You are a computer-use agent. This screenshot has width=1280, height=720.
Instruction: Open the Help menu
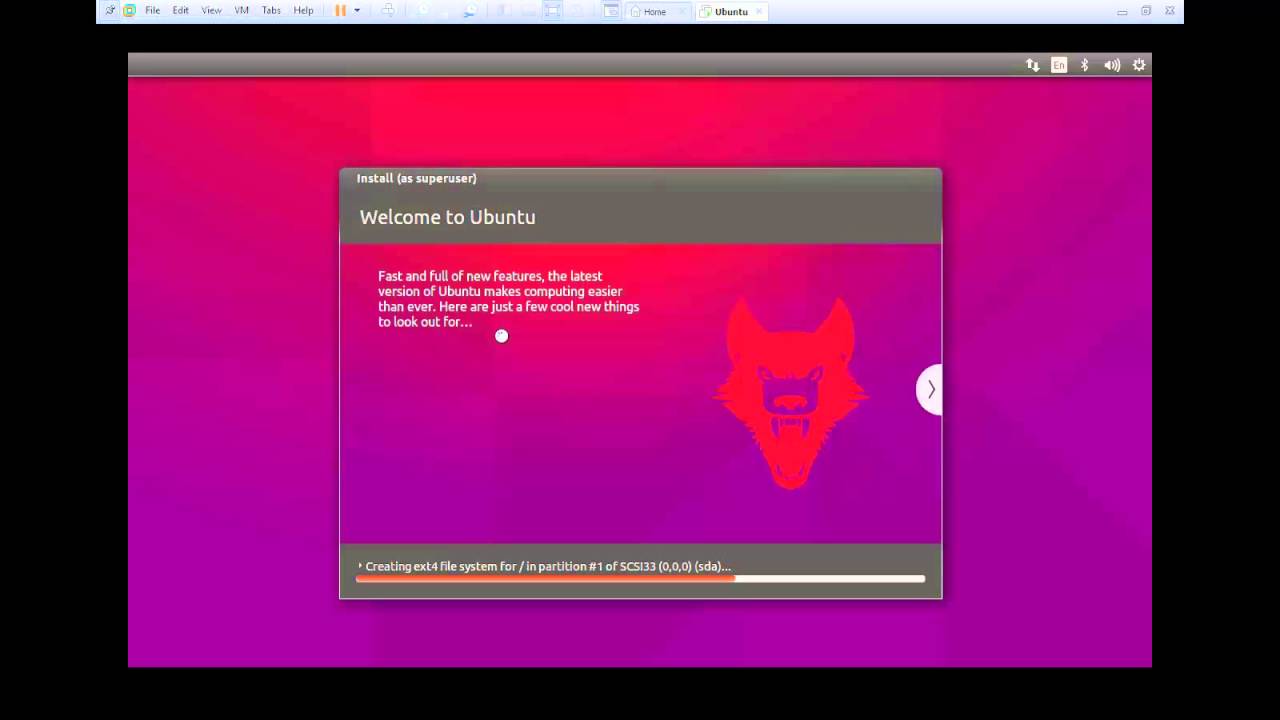click(303, 11)
